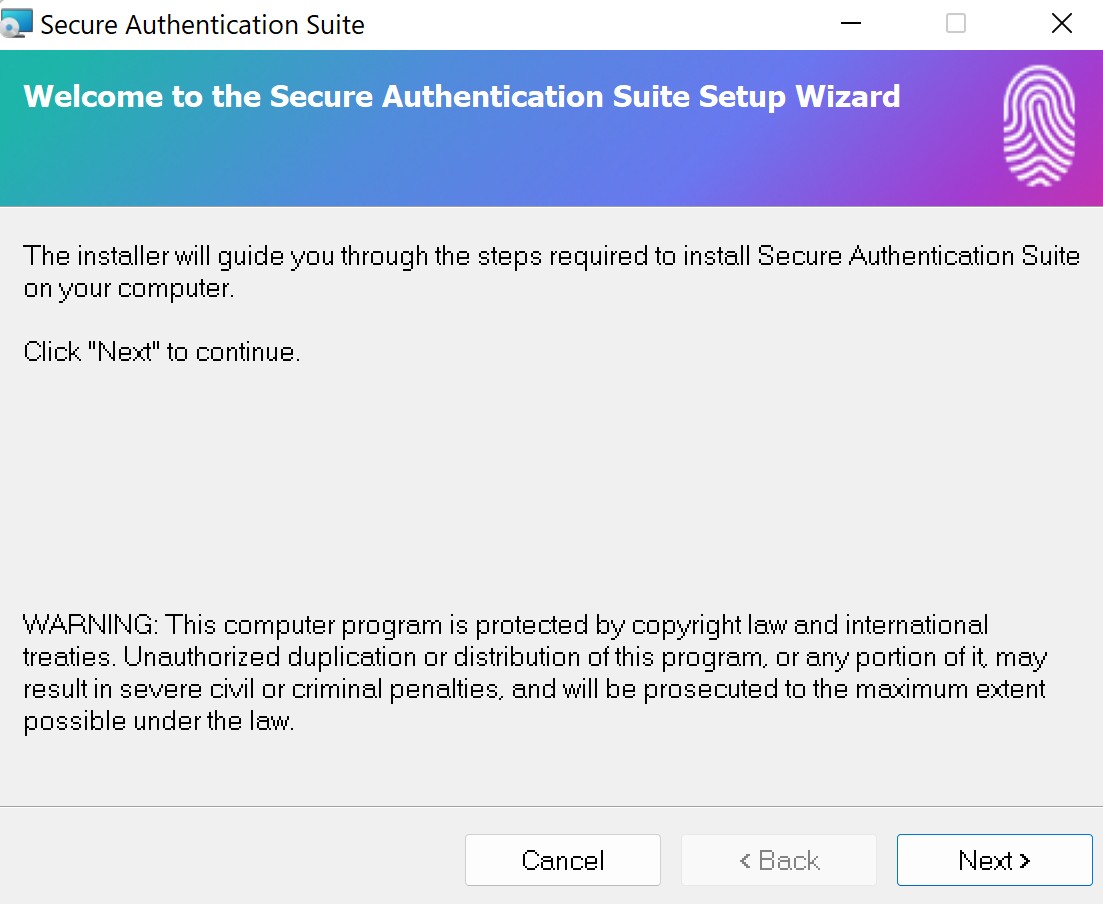Close the setup wizard with the X
The height and width of the screenshot is (904, 1103).
1061,23
